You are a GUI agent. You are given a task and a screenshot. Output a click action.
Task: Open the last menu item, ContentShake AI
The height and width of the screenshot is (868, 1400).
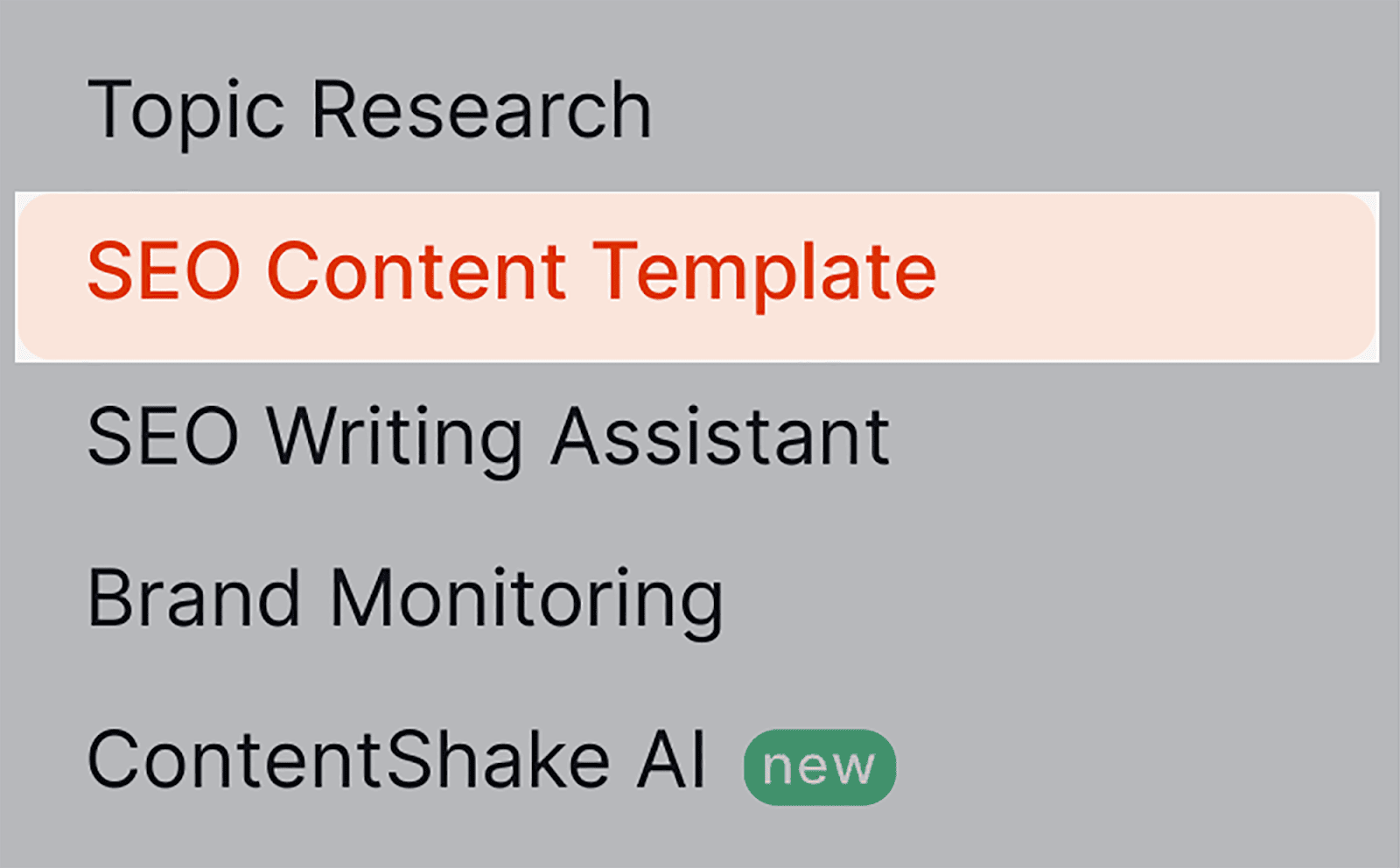point(395,760)
